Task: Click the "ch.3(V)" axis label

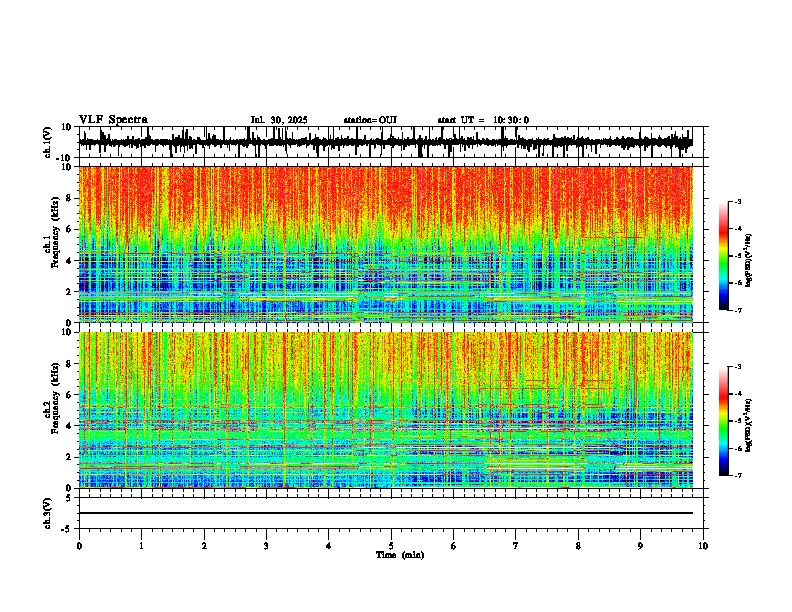Action: (48, 513)
